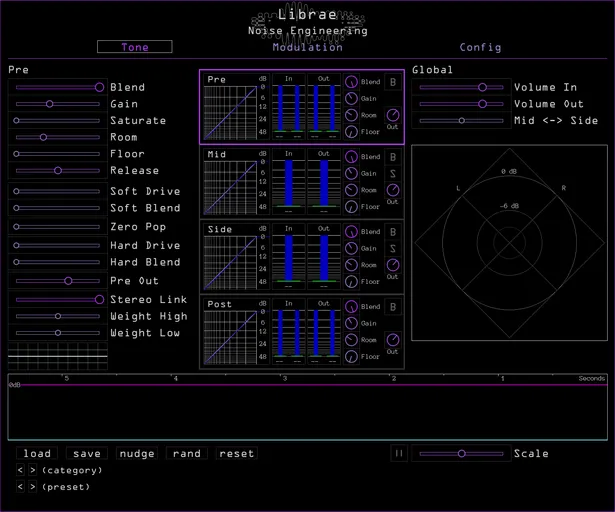Adjust the Hard Drive slider
This screenshot has width=615, height=512.
click(58, 246)
